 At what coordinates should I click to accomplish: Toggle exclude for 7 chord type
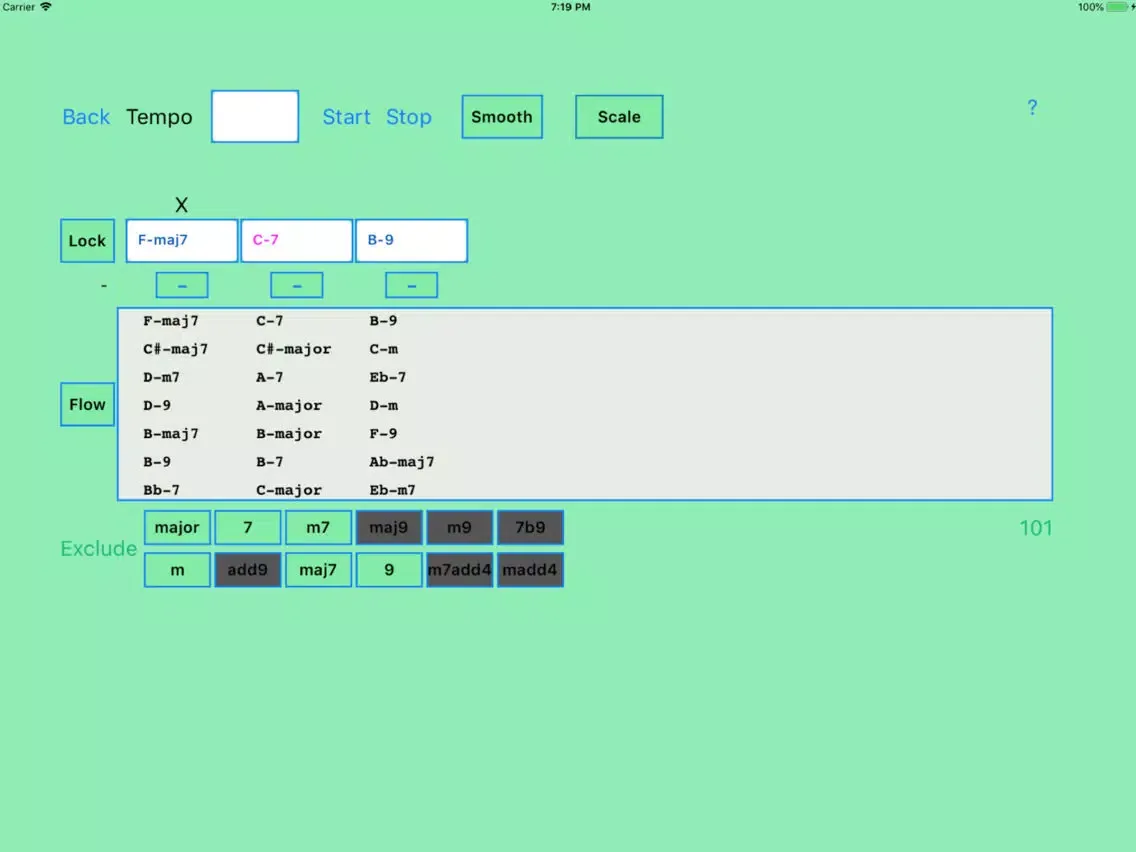pyautogui.click(x=248, y=527)
